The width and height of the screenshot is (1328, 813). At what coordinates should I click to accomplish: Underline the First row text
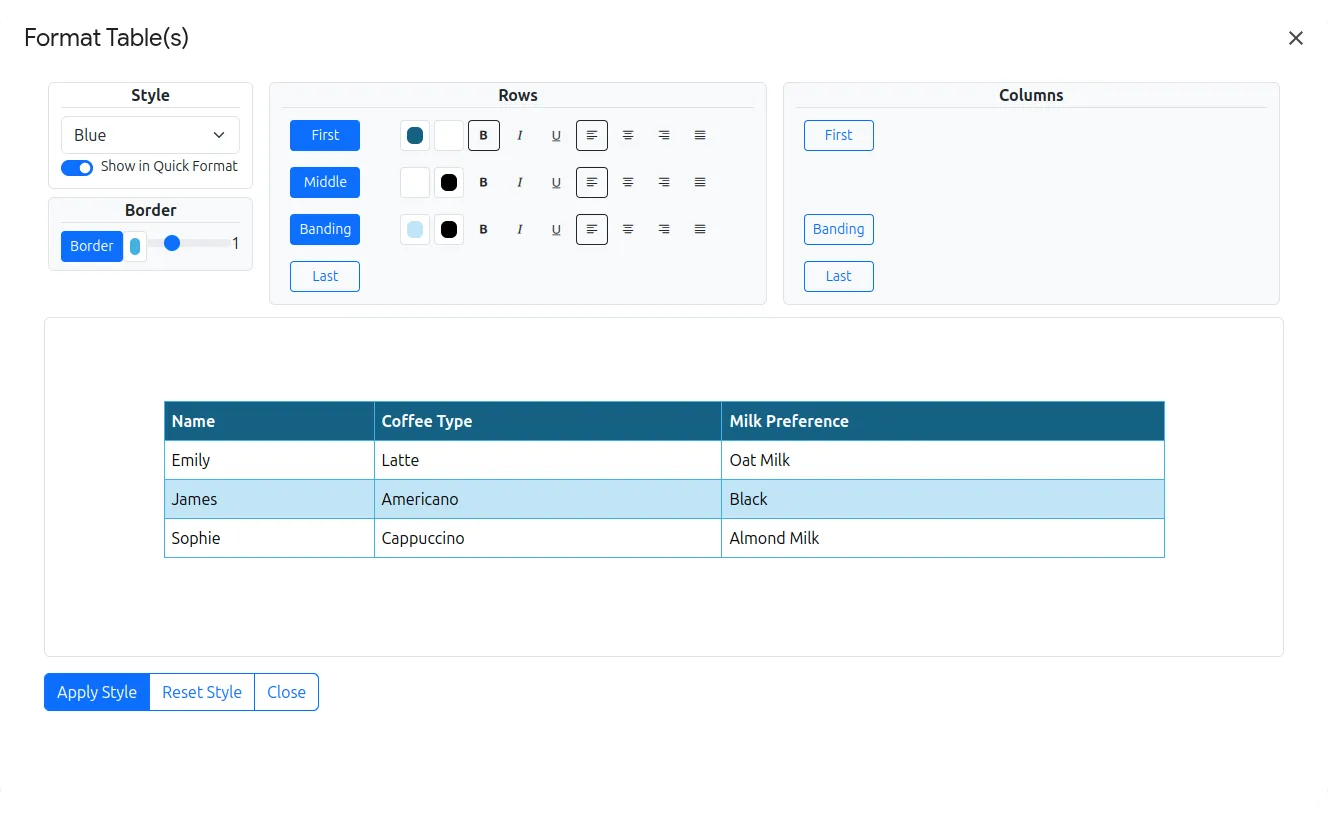(x=556, y=135)
